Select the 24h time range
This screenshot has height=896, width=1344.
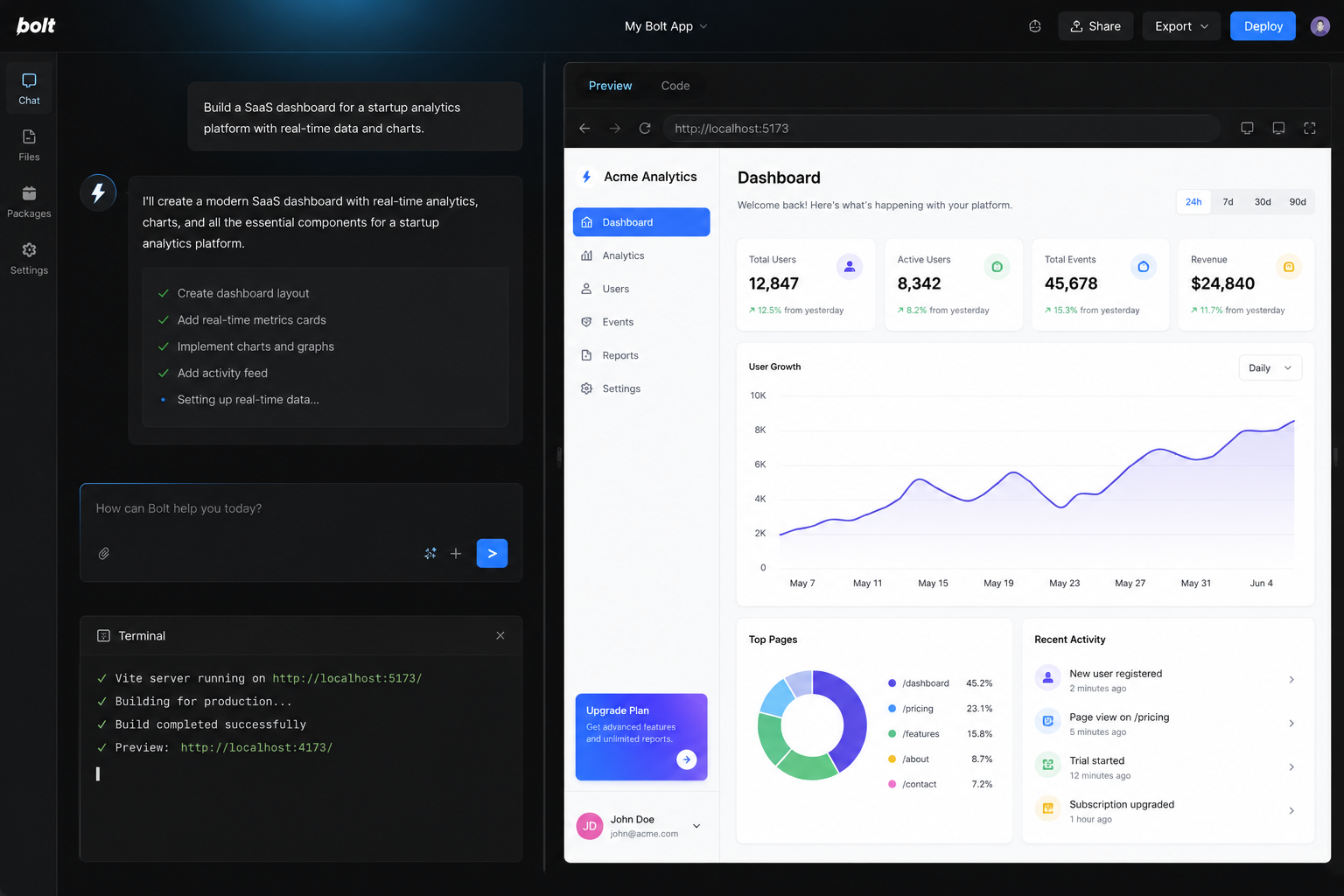click(1193, 202)
